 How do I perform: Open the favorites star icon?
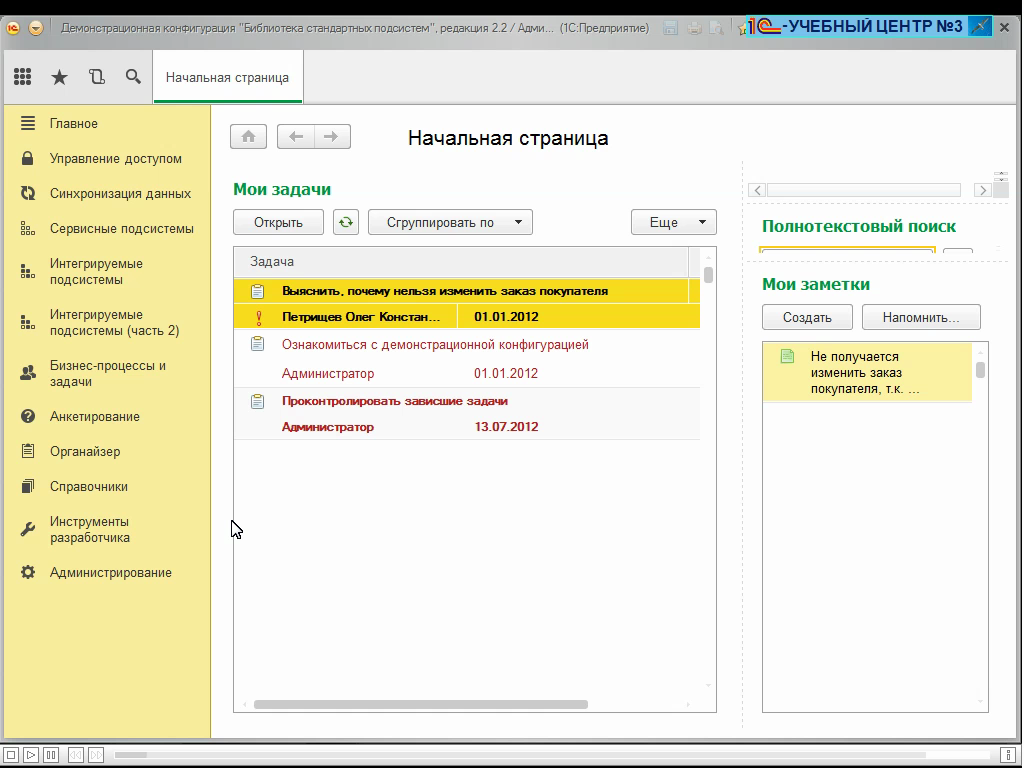[59, 77]
